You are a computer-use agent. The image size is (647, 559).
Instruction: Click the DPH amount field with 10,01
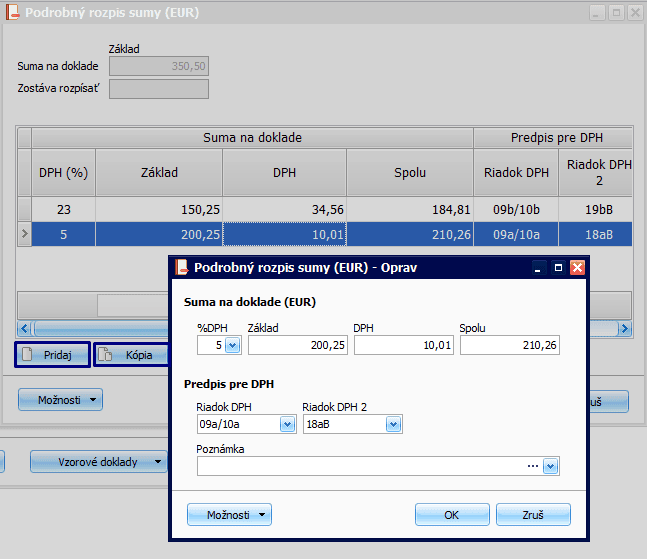click(404, 345)
